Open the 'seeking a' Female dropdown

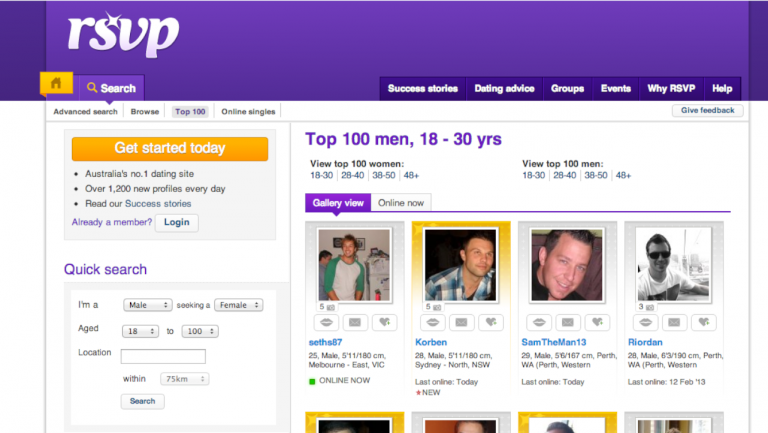click(239, 305)
